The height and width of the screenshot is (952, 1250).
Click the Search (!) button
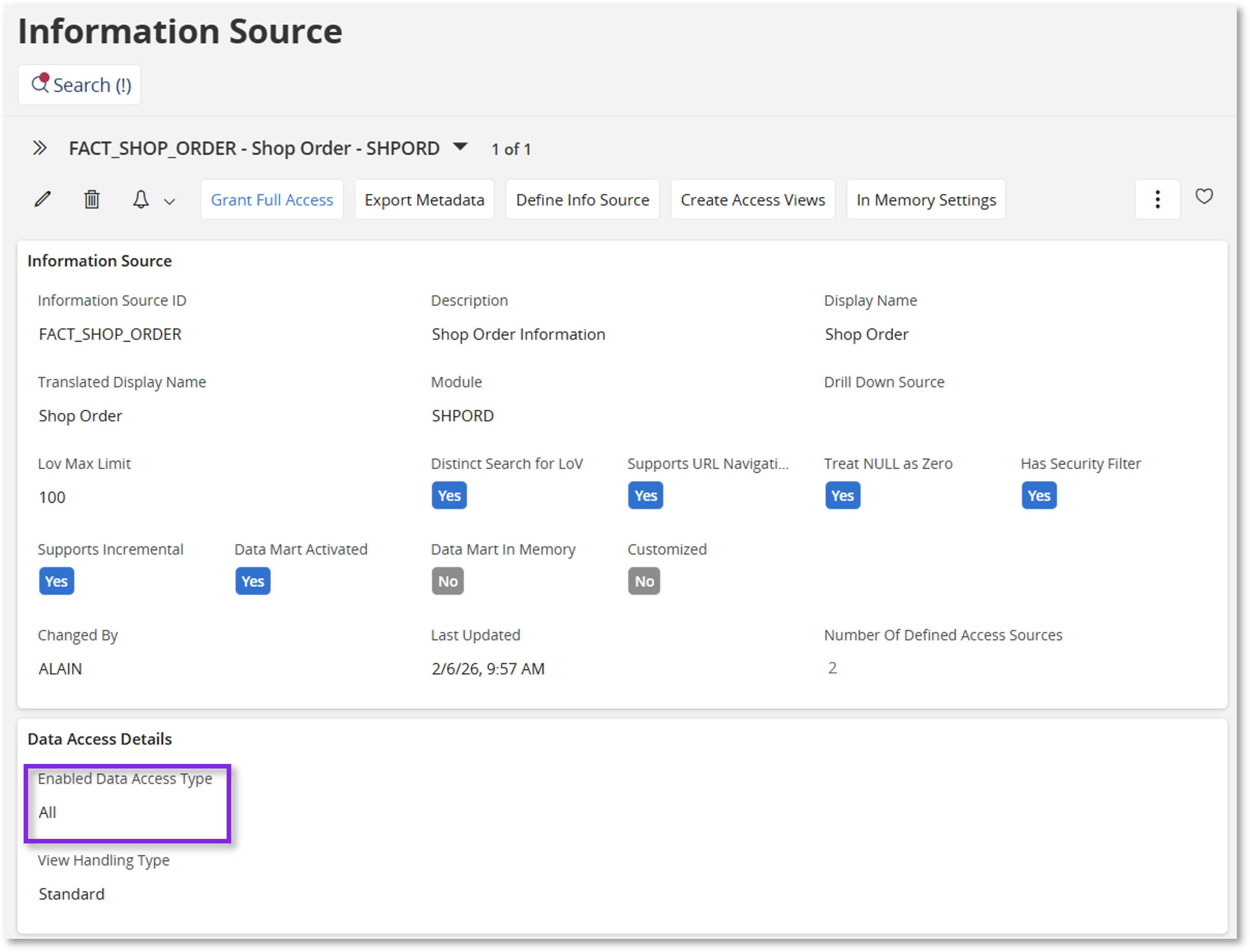pyautogui.click(x=79, y=85)
